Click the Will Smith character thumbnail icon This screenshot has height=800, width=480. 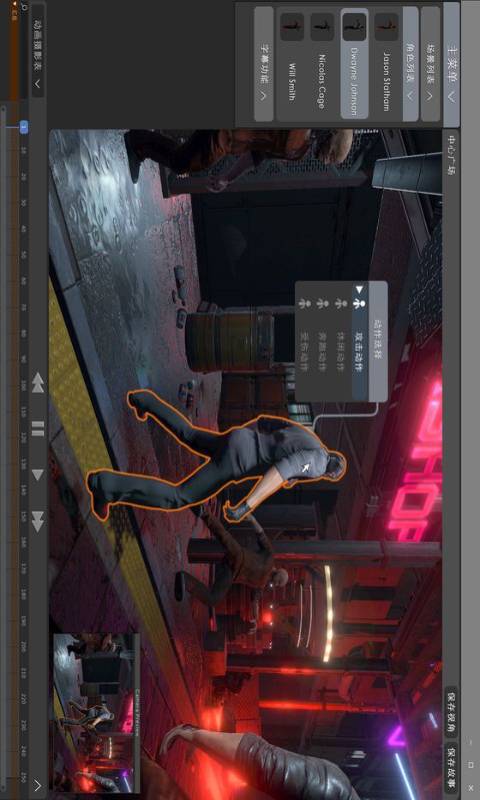(292, 27)
